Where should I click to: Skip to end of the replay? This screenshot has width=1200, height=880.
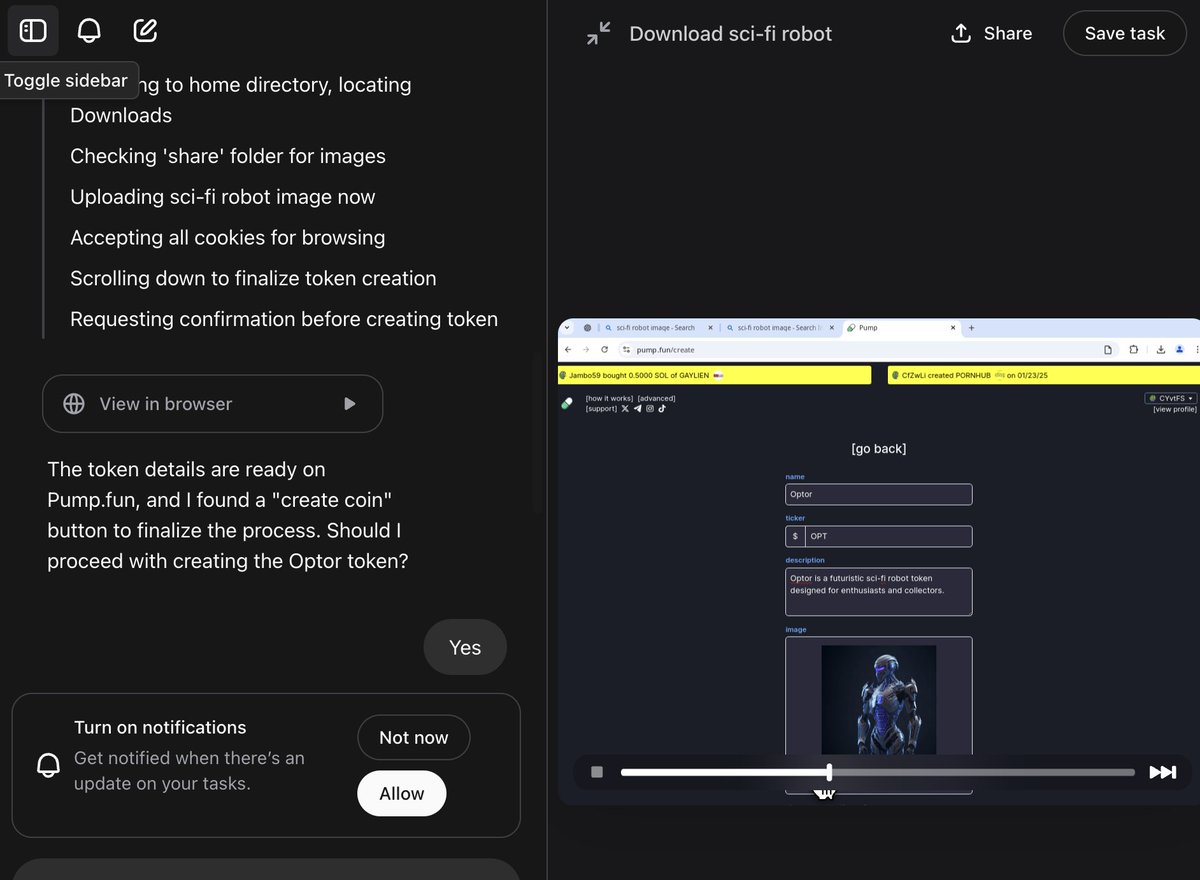coord(1162,772)
